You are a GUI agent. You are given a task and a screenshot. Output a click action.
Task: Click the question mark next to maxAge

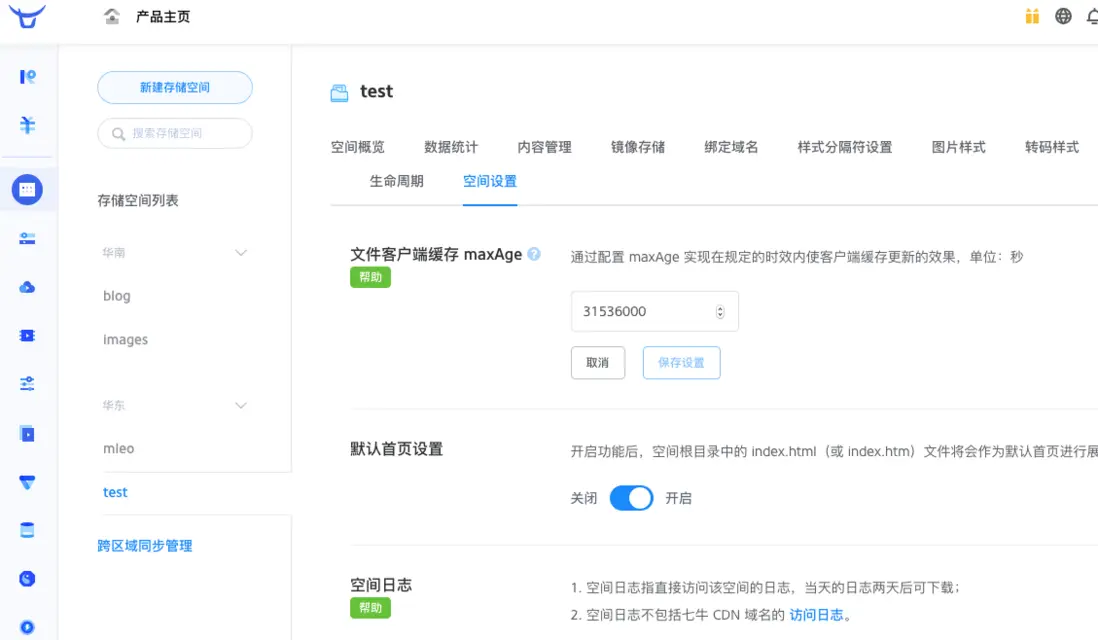click(534, 254)
